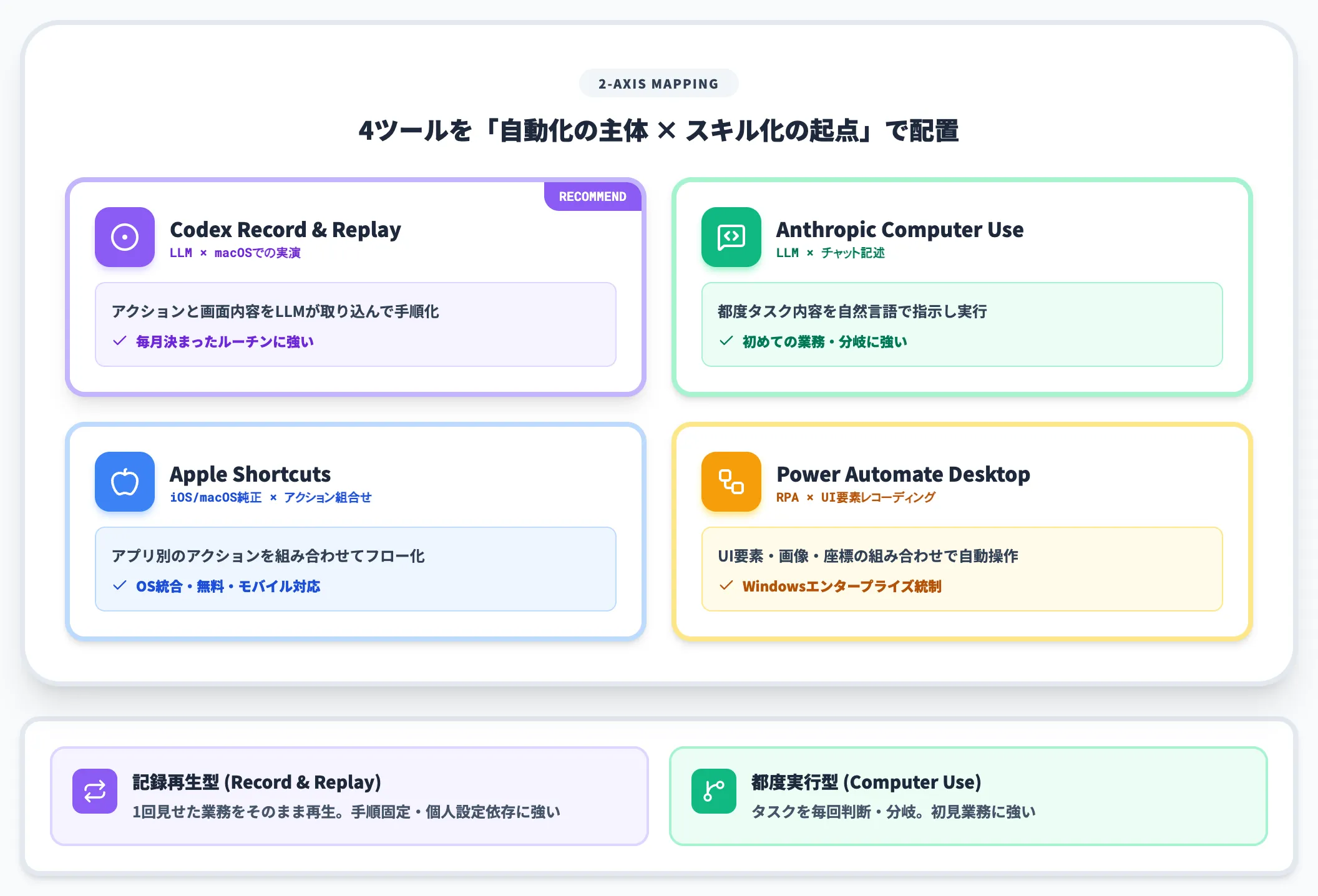The width and height of the screenshot is (1318, 896).
Task: Click the blue Apple Shortcuts apple icon
Action: point(125,482)
